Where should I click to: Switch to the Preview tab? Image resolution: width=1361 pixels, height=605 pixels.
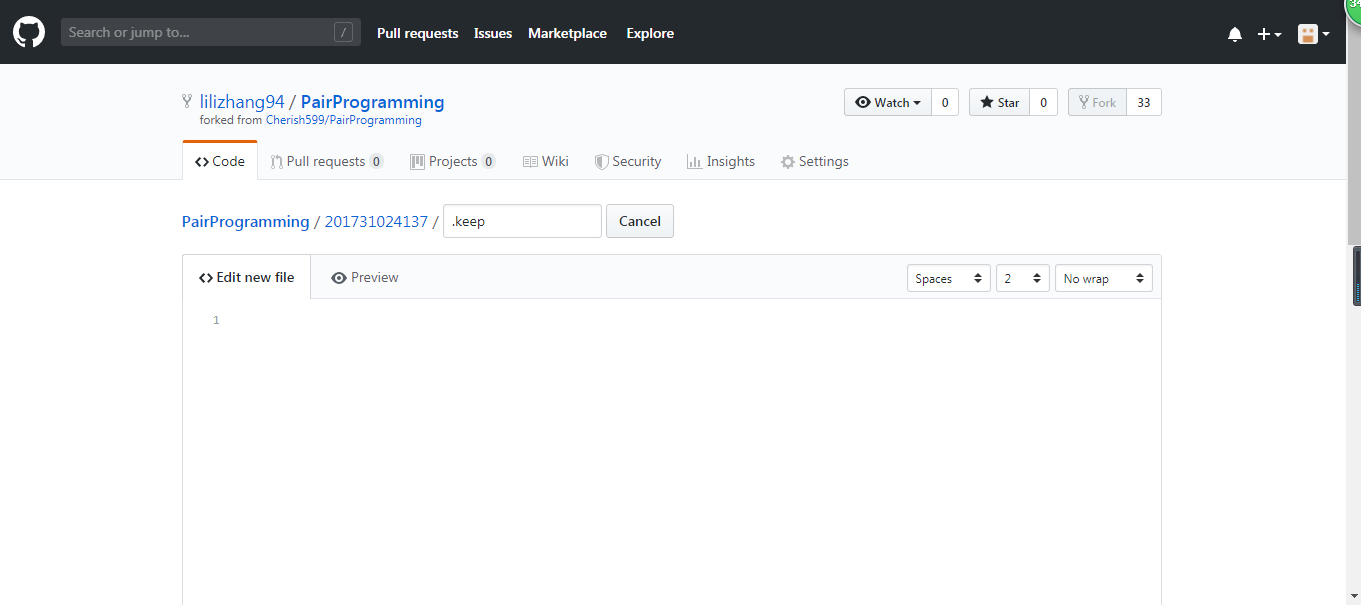tap(365, 277)
